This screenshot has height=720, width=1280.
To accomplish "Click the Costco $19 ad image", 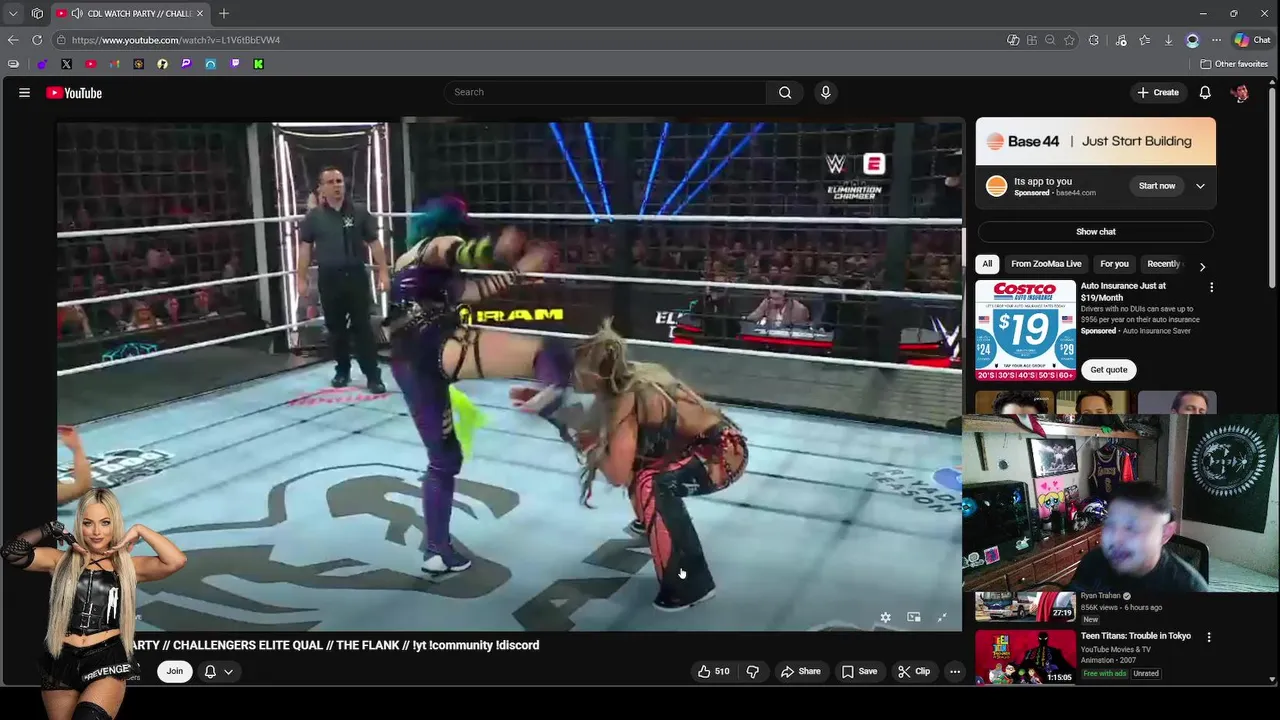I will 1025,330.
